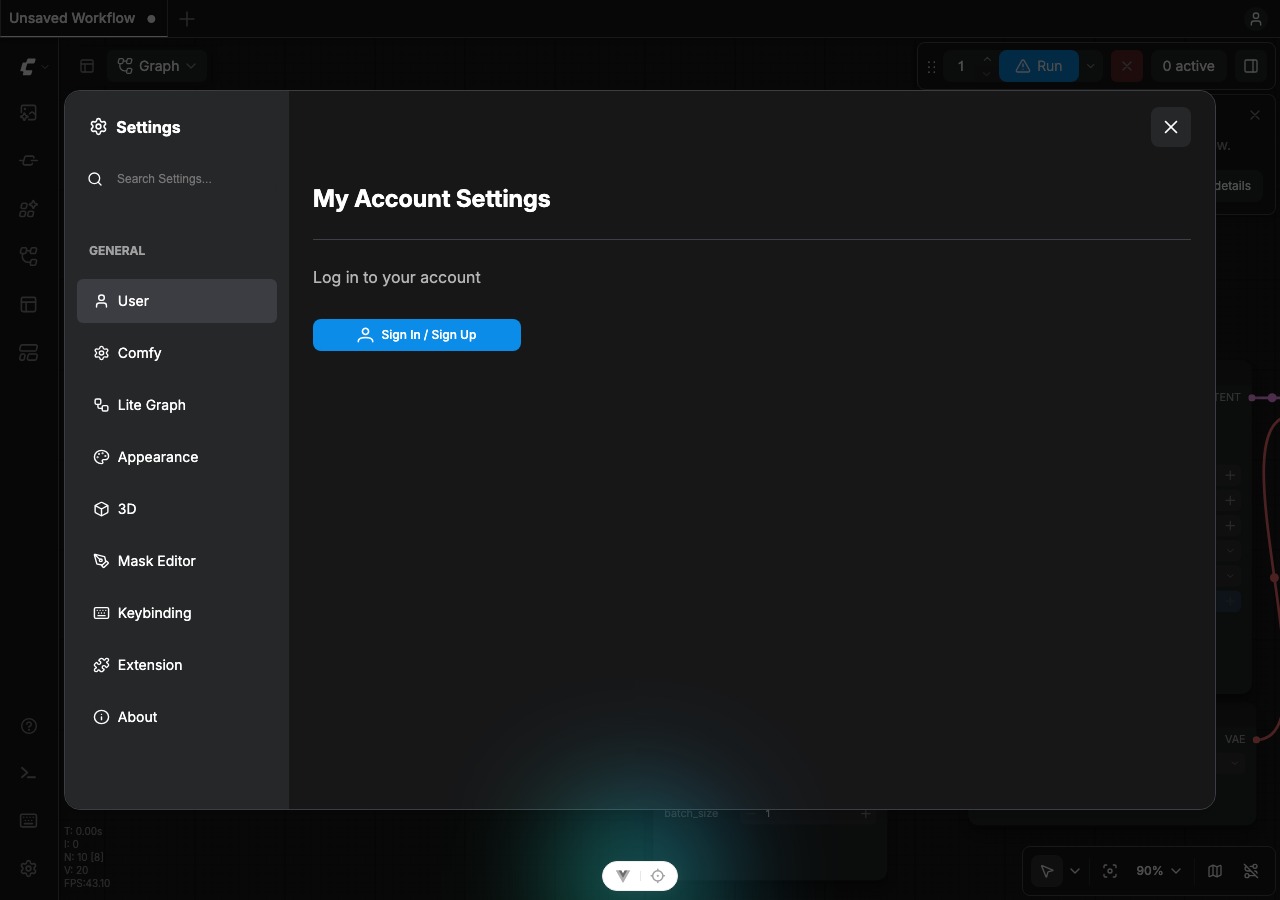The height and width of the screenshot is (900, 1280).
Task: Click the red cancel run button
Action: pos(1127,66)
